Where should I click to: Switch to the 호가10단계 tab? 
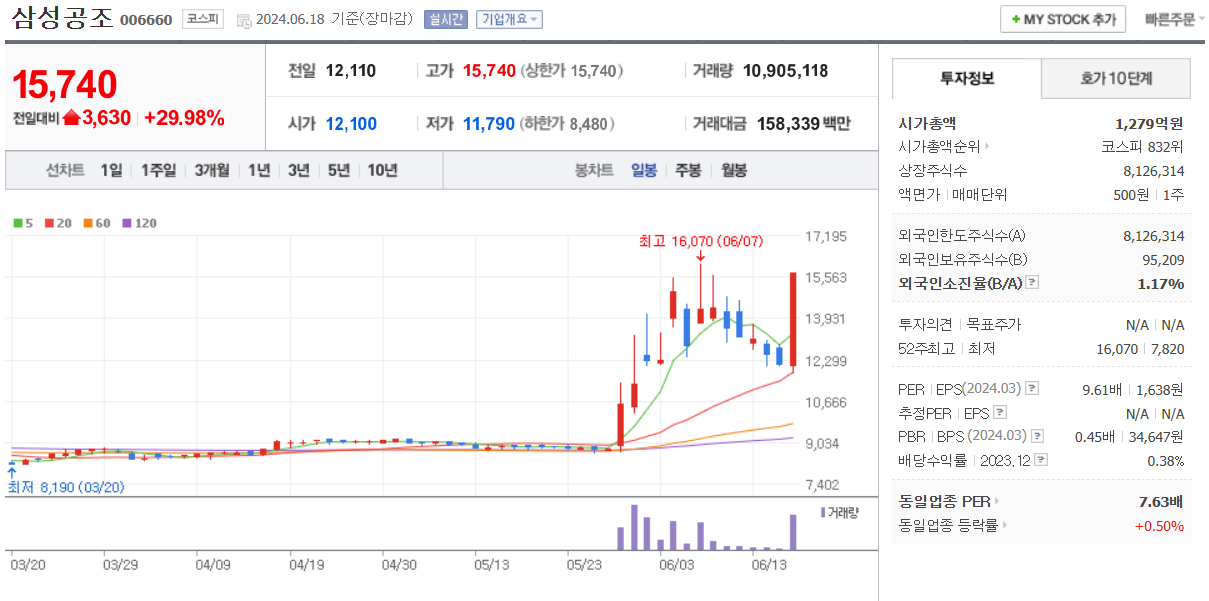point(1116,78)
